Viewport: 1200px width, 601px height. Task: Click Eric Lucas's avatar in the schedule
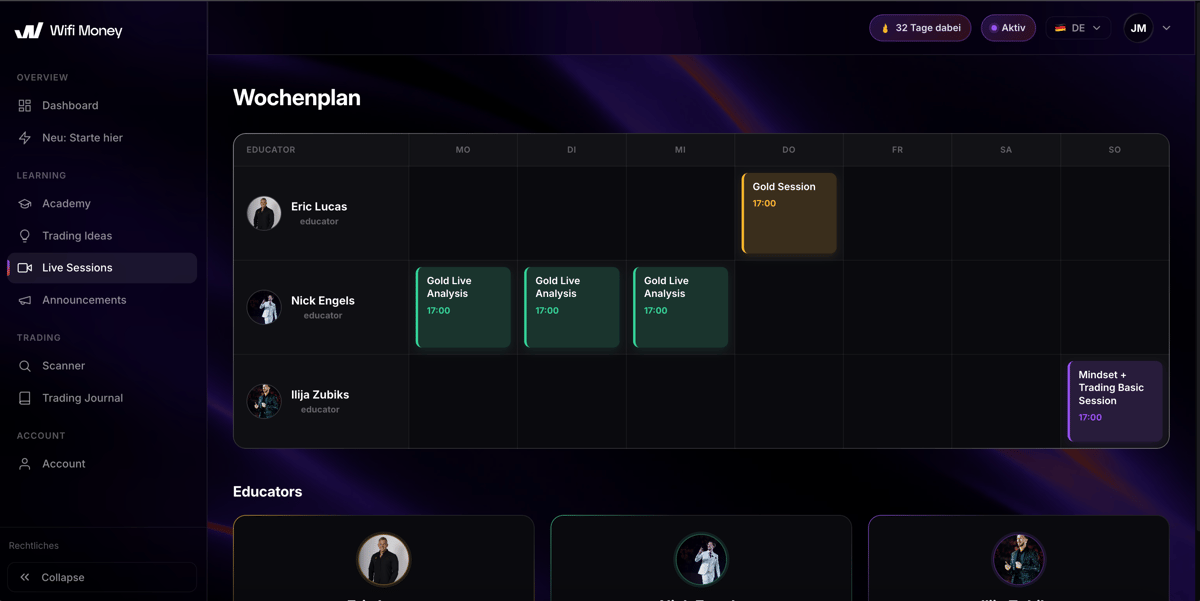(x=264, y=213)
